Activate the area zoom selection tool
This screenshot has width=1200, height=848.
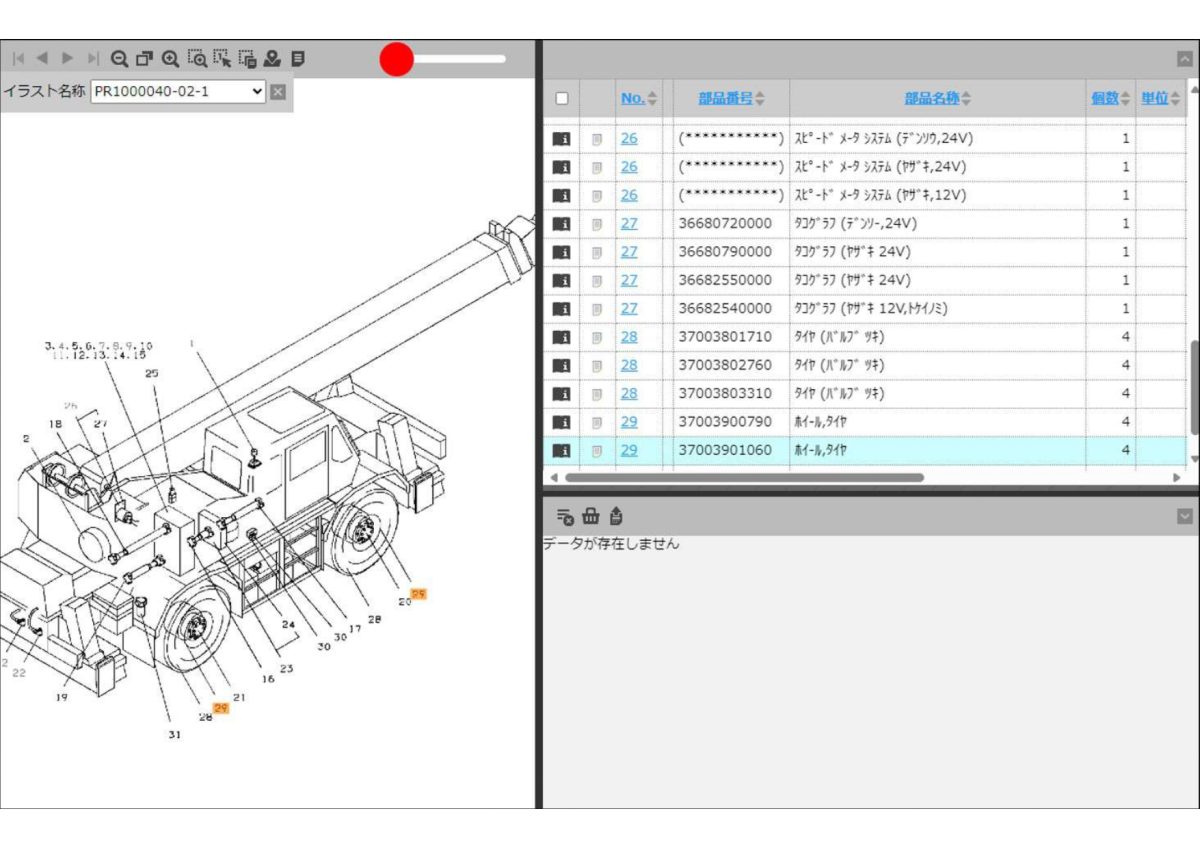point(197,59)
